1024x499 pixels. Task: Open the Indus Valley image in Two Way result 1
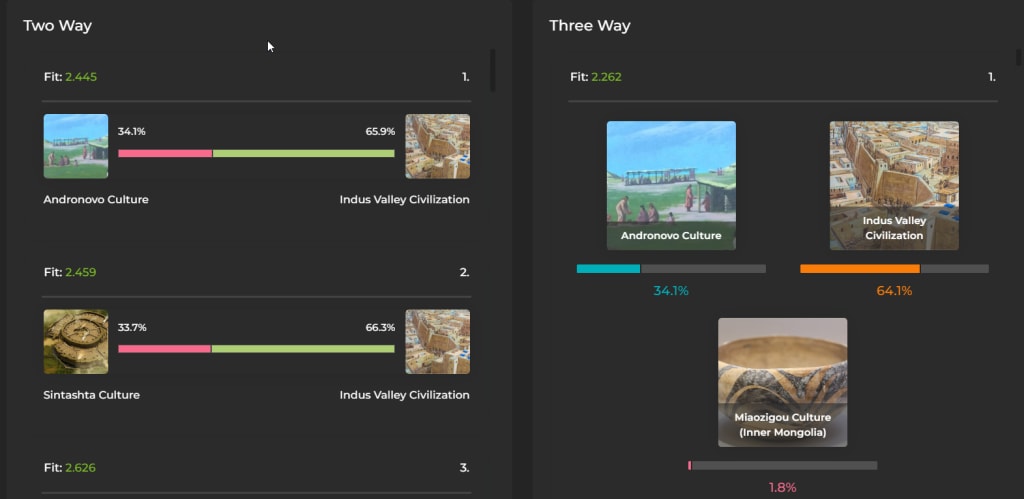click(x=437, y=146)
